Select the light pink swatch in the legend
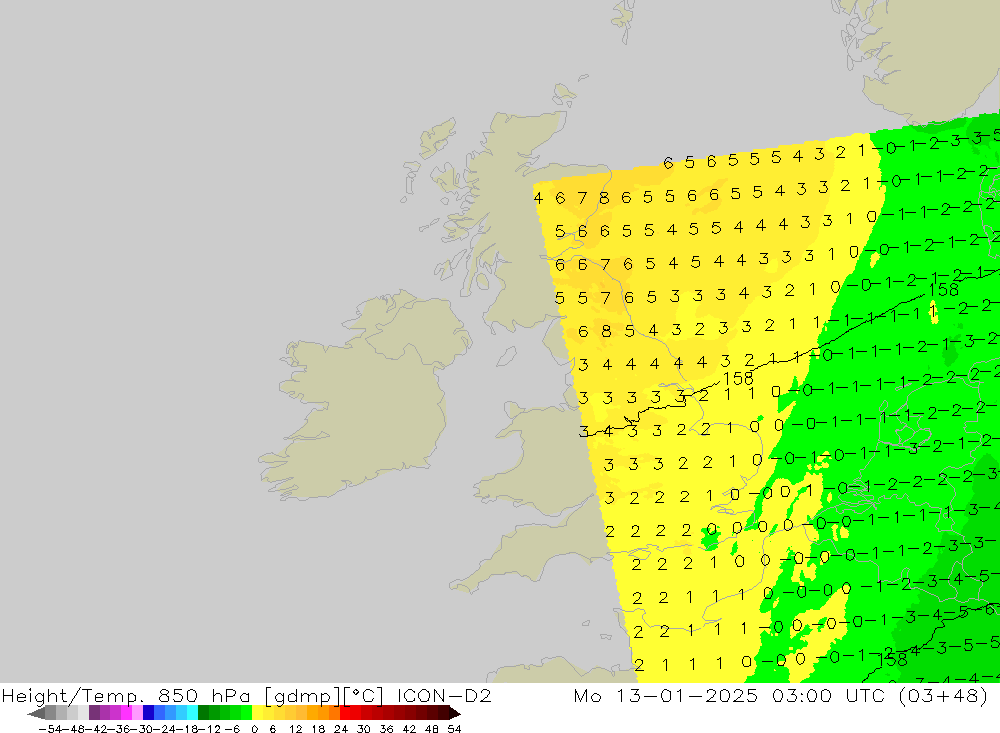1000x733 pixels. click(137, 713)
